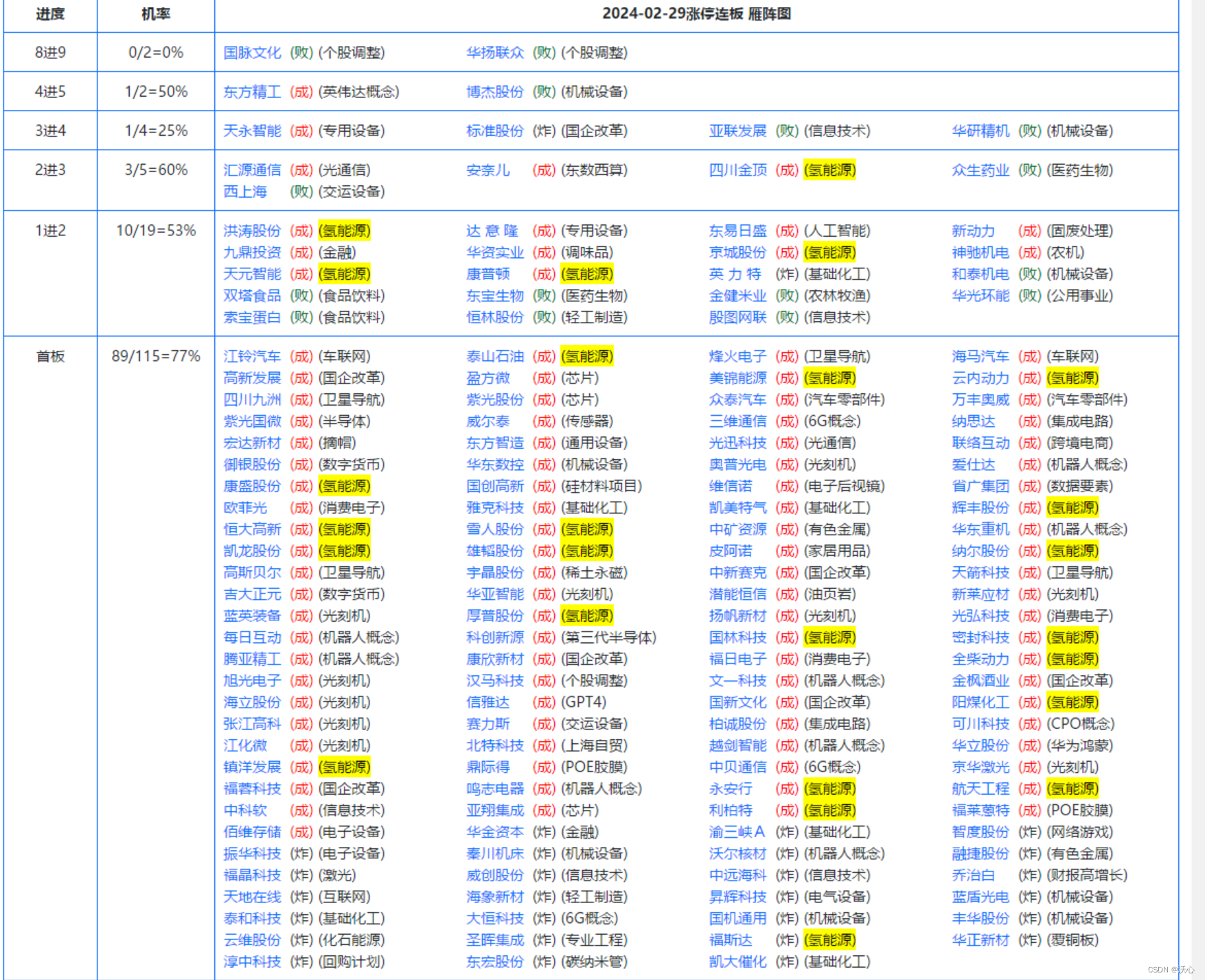Select the 航天工程 stock link
The image size is (1205, 980).
(x=980, y=789)
